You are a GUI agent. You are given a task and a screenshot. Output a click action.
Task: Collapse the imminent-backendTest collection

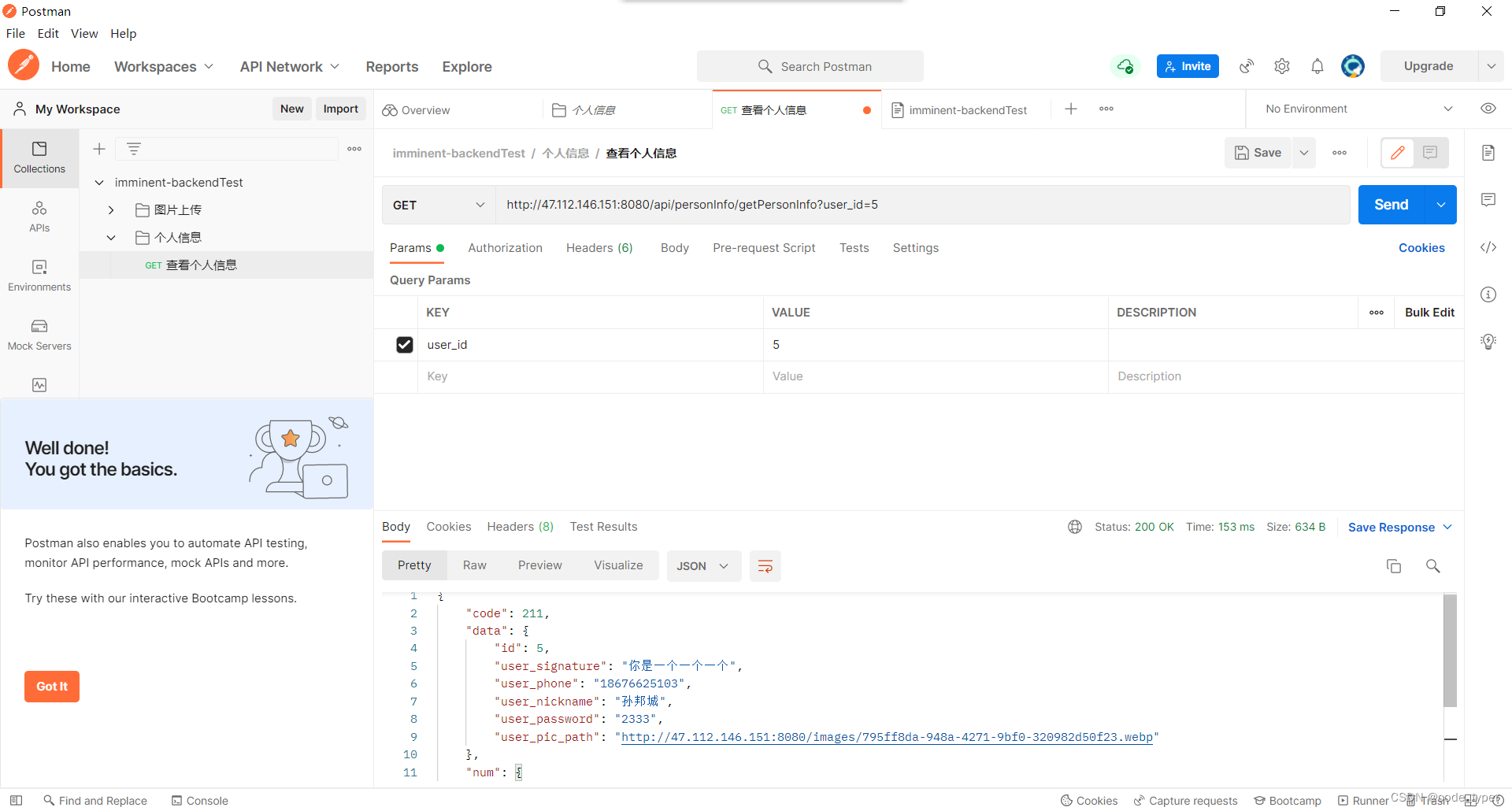[99, 183]
